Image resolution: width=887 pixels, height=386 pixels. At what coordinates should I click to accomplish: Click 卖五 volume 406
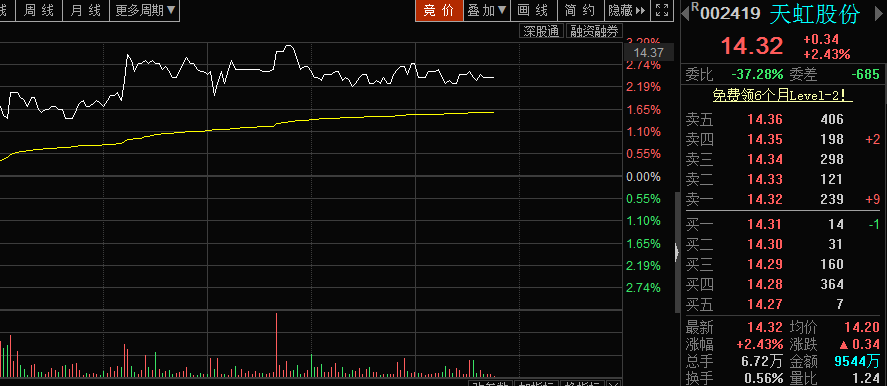click(832, 119)
